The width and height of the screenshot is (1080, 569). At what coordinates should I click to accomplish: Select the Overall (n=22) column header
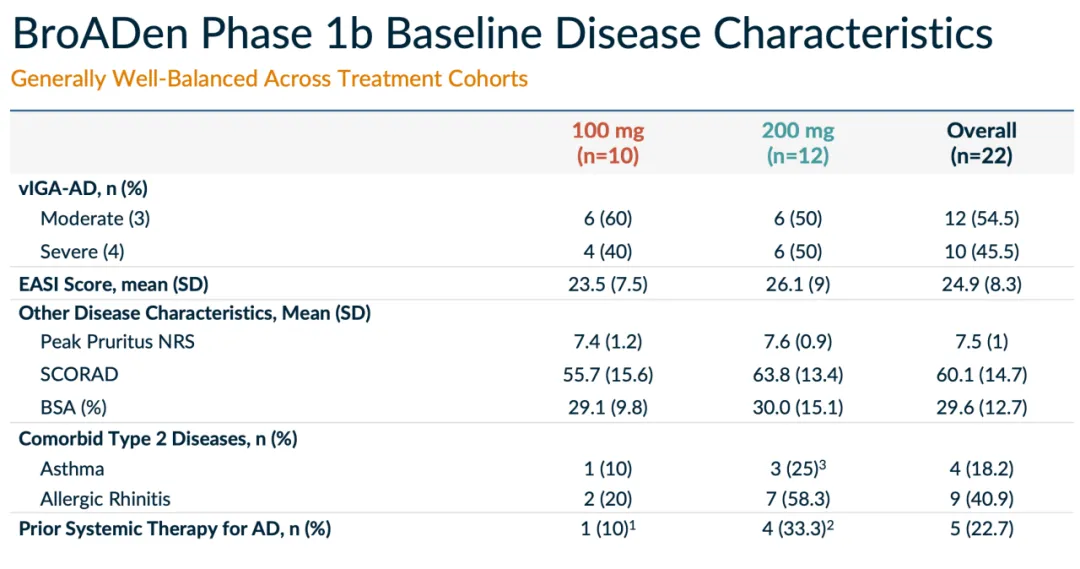pyautogui.click(x=981, y=143)
